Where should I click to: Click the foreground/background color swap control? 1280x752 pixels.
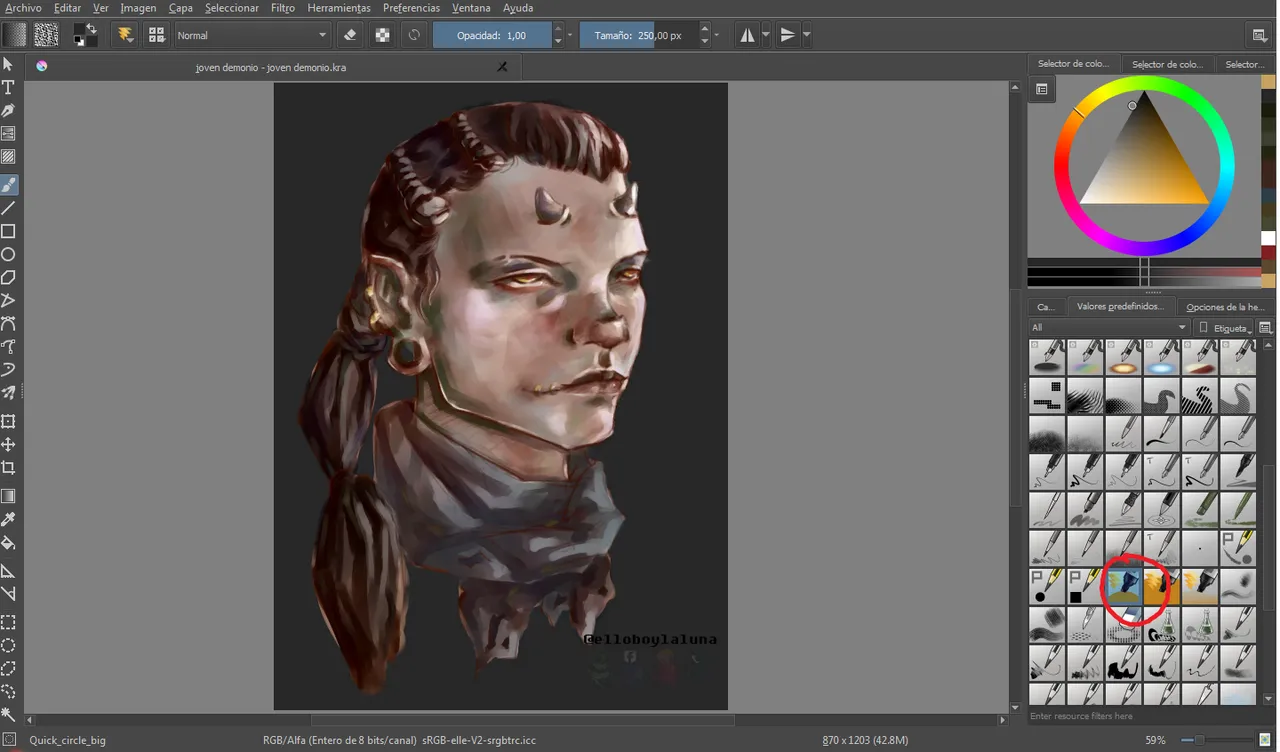click(91, 28)
